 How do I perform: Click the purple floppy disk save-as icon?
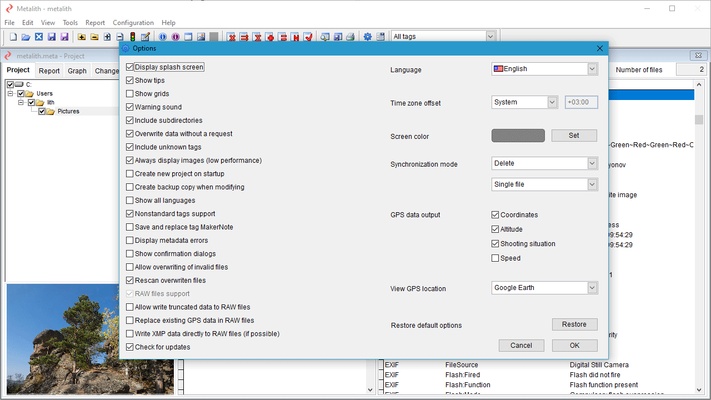point(64,37)
